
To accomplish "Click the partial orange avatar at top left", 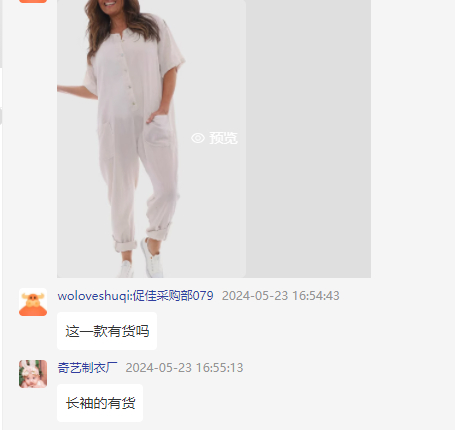I will [33, 1].
